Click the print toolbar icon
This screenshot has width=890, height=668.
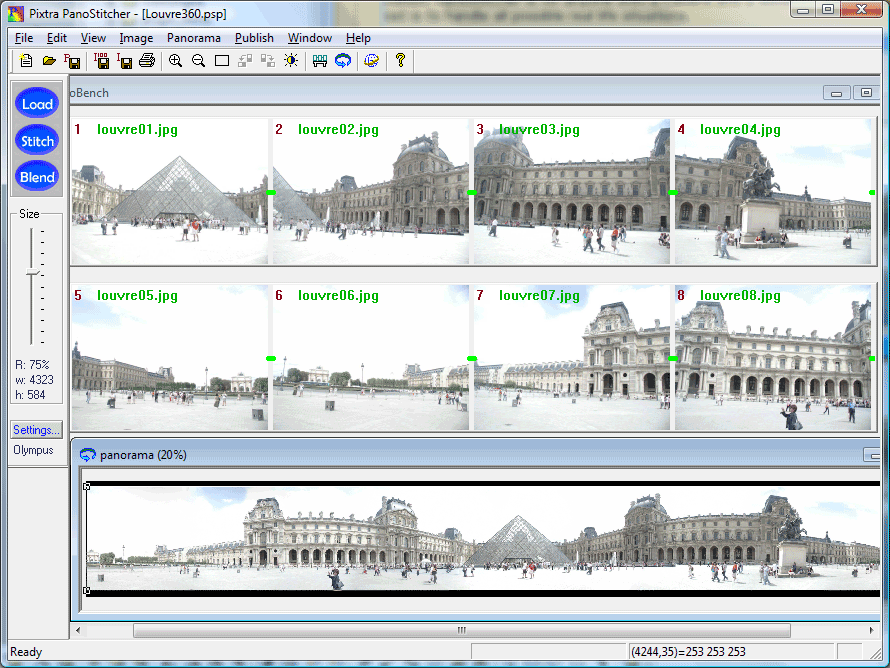[147, 61]
